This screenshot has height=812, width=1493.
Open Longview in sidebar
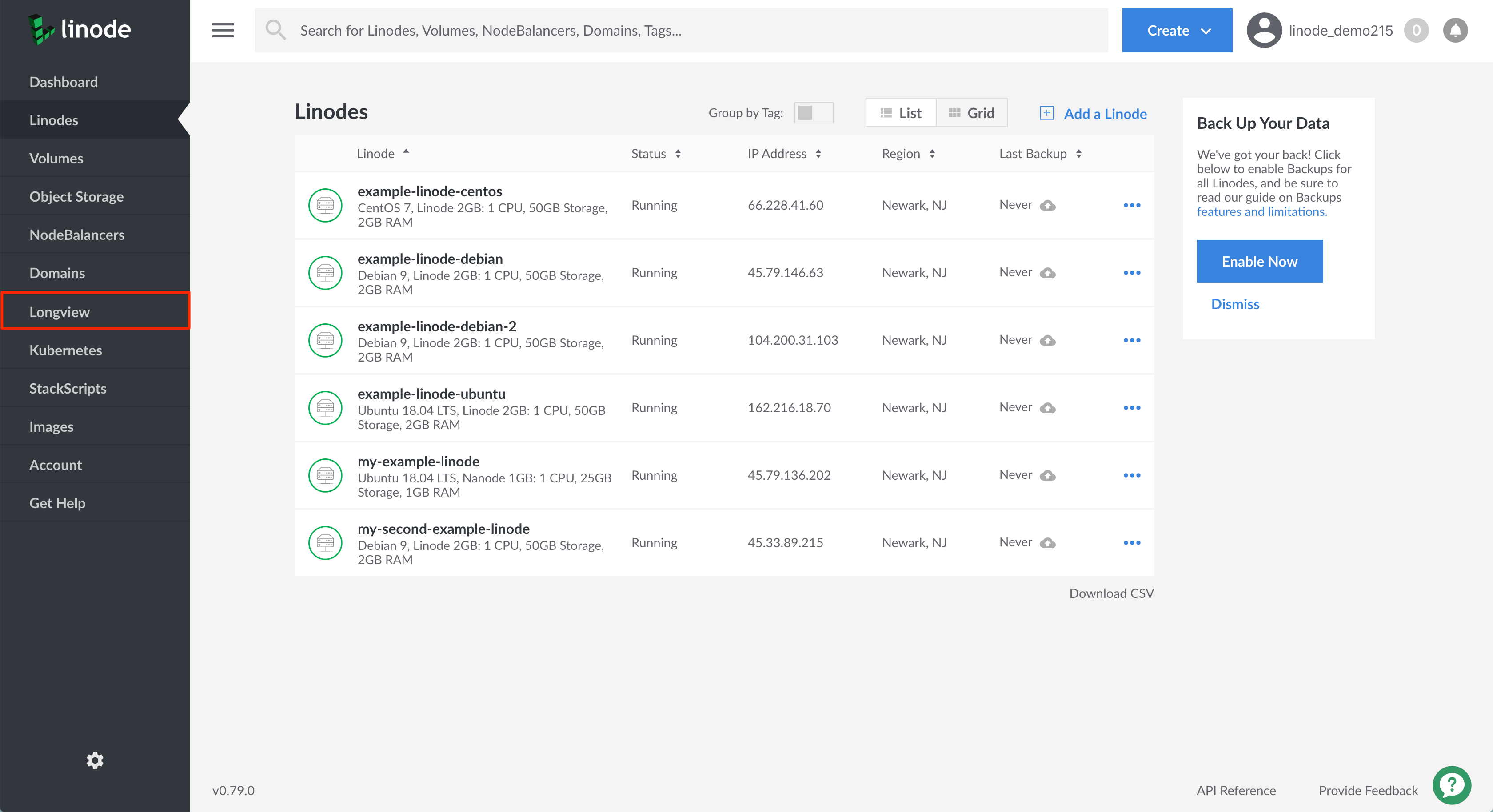tap(95, 311)
